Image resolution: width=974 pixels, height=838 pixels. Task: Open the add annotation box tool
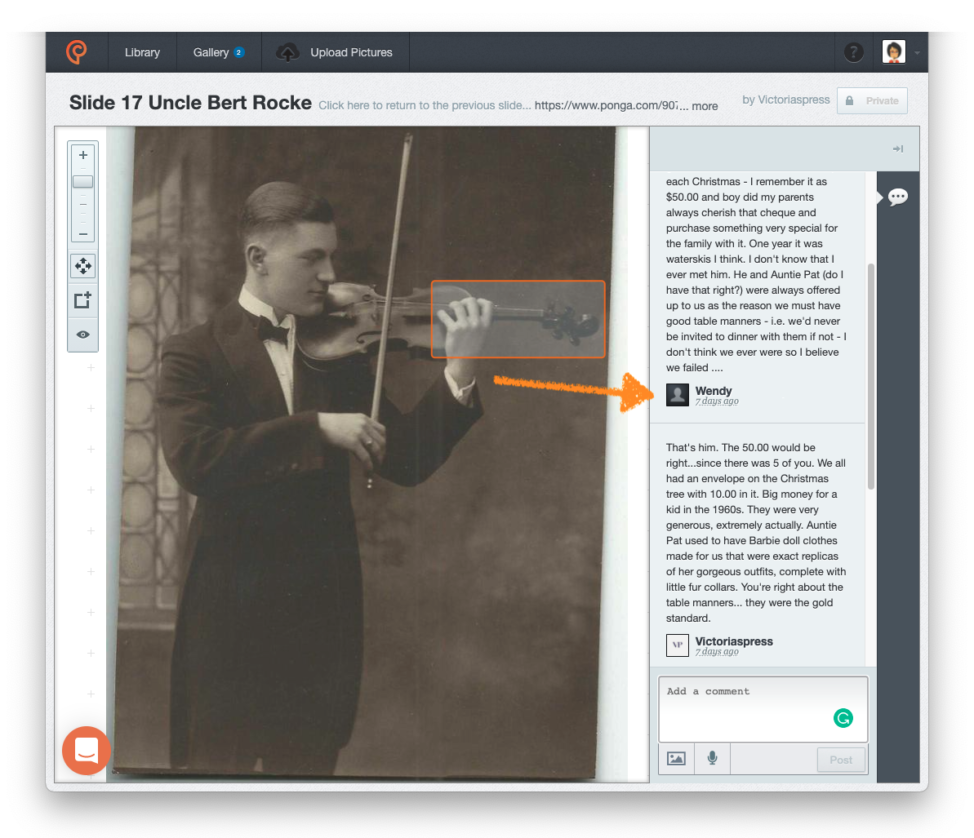83,299
